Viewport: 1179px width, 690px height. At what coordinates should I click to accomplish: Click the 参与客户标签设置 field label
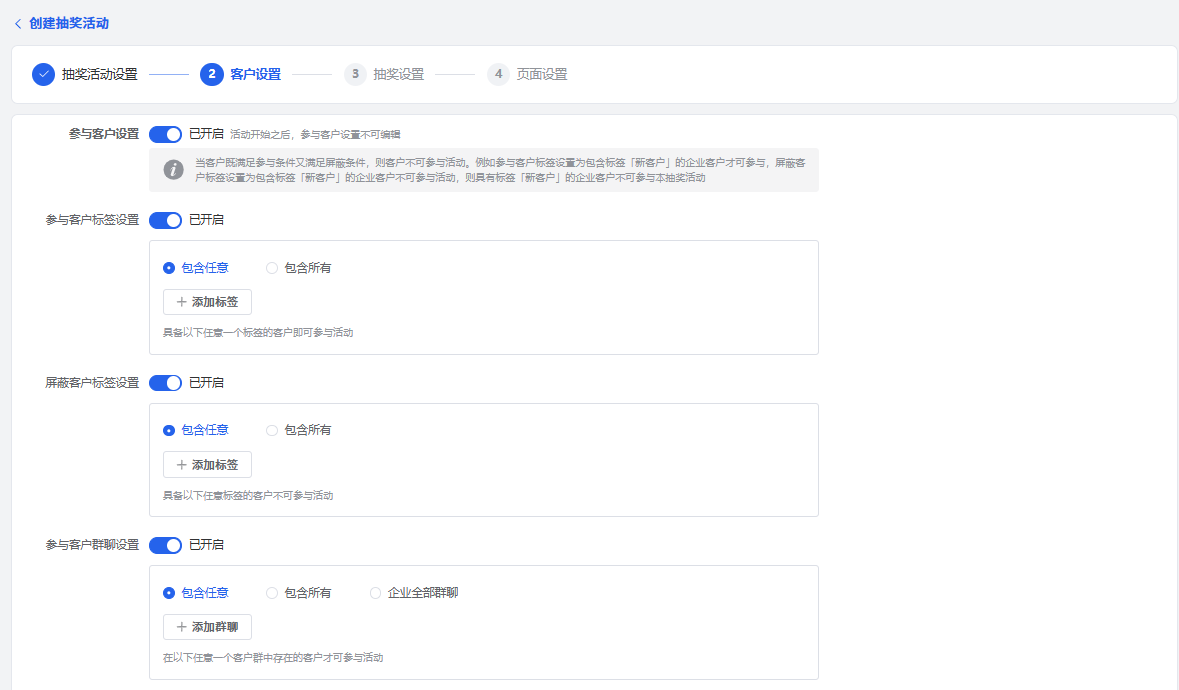click(x=92, y=220)
